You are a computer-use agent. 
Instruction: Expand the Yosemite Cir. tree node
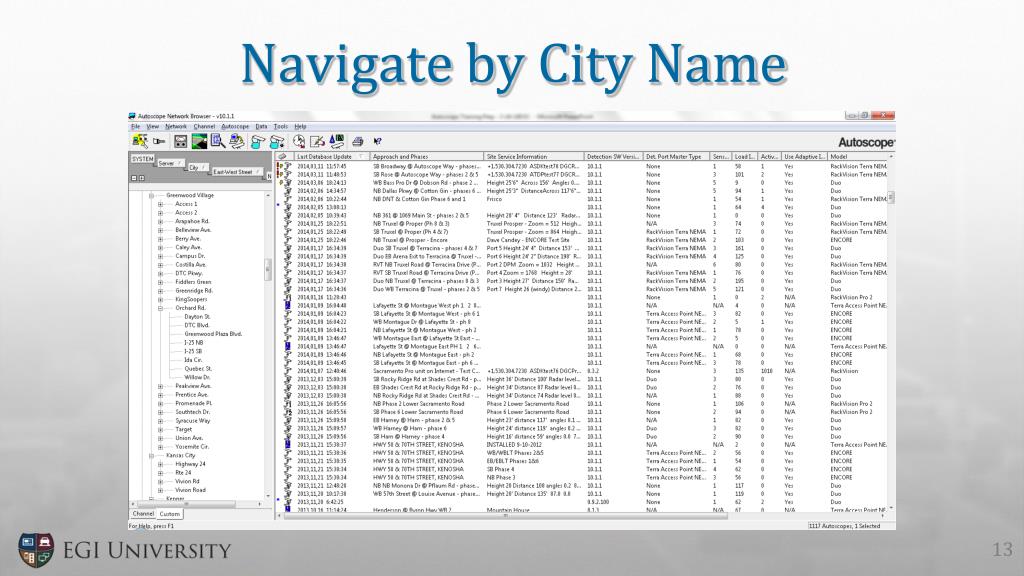[160, 447]
